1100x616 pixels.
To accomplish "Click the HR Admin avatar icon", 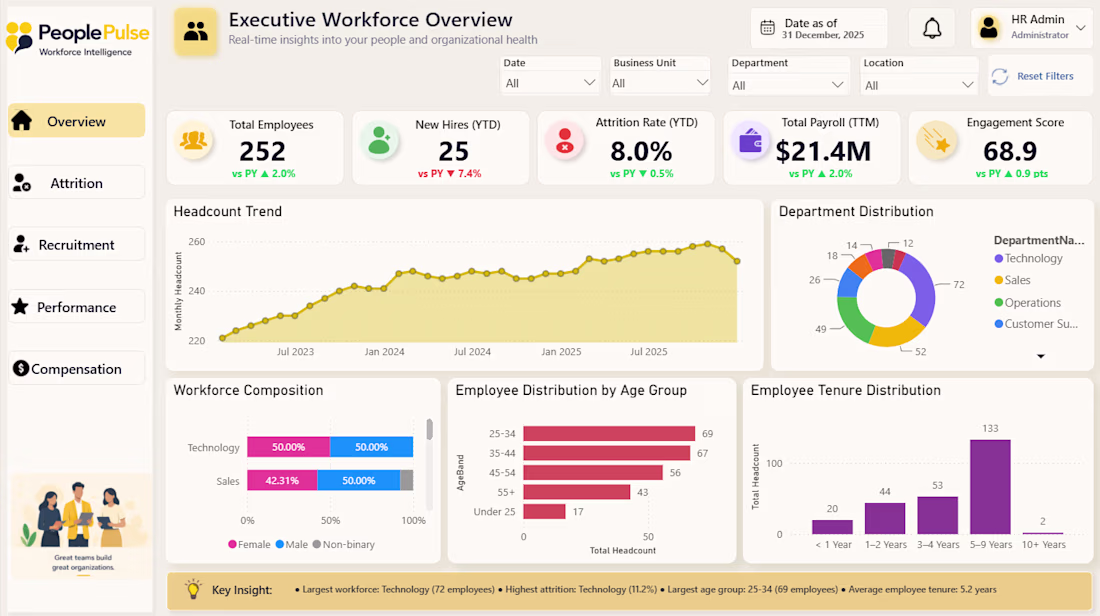I will tap(989, 27).
